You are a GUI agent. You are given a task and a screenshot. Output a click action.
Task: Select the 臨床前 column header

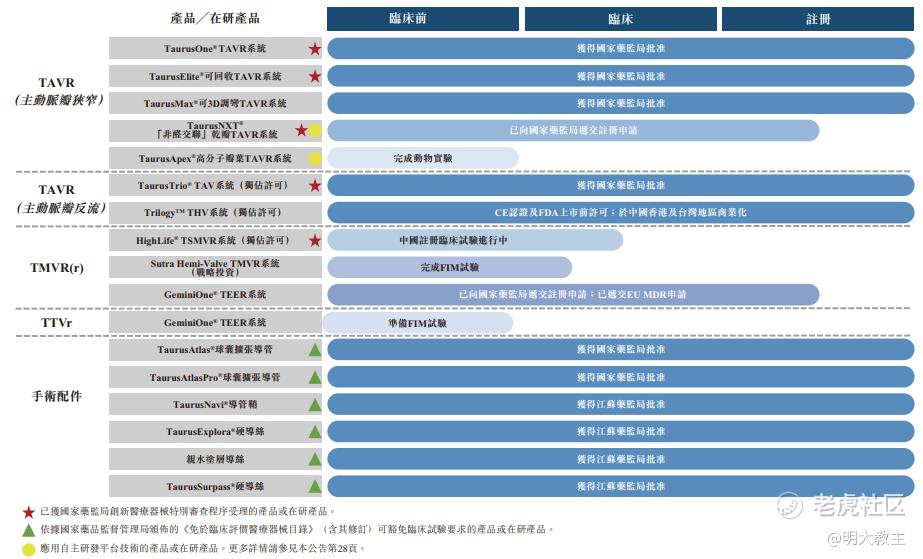423,19
